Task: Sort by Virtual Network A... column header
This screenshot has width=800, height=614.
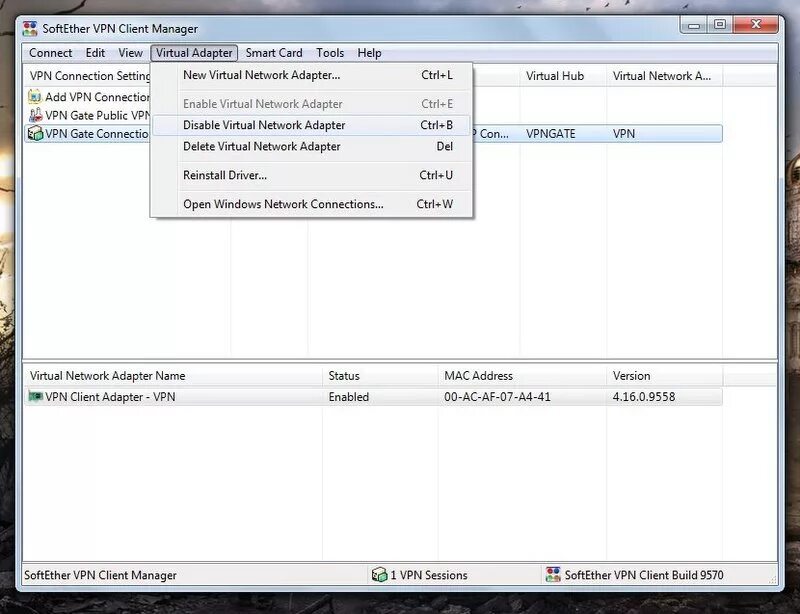Action: pos(664,76)
